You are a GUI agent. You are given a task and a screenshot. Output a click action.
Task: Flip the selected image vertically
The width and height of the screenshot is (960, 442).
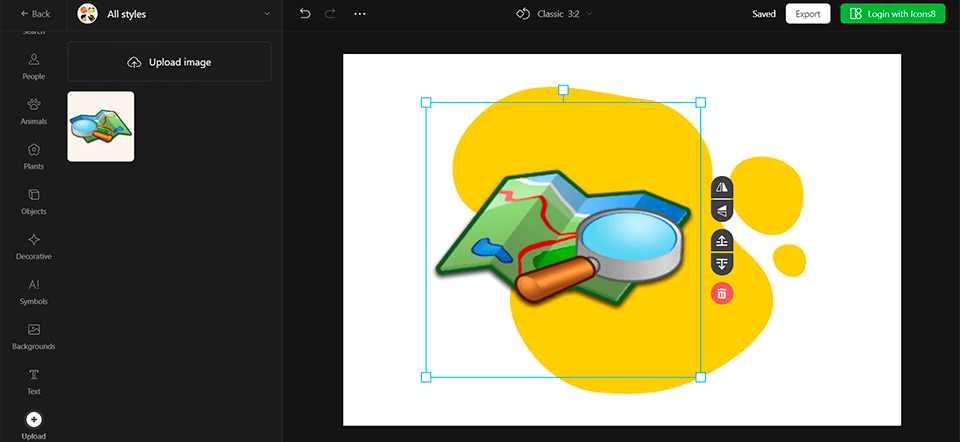coord(722,211)
